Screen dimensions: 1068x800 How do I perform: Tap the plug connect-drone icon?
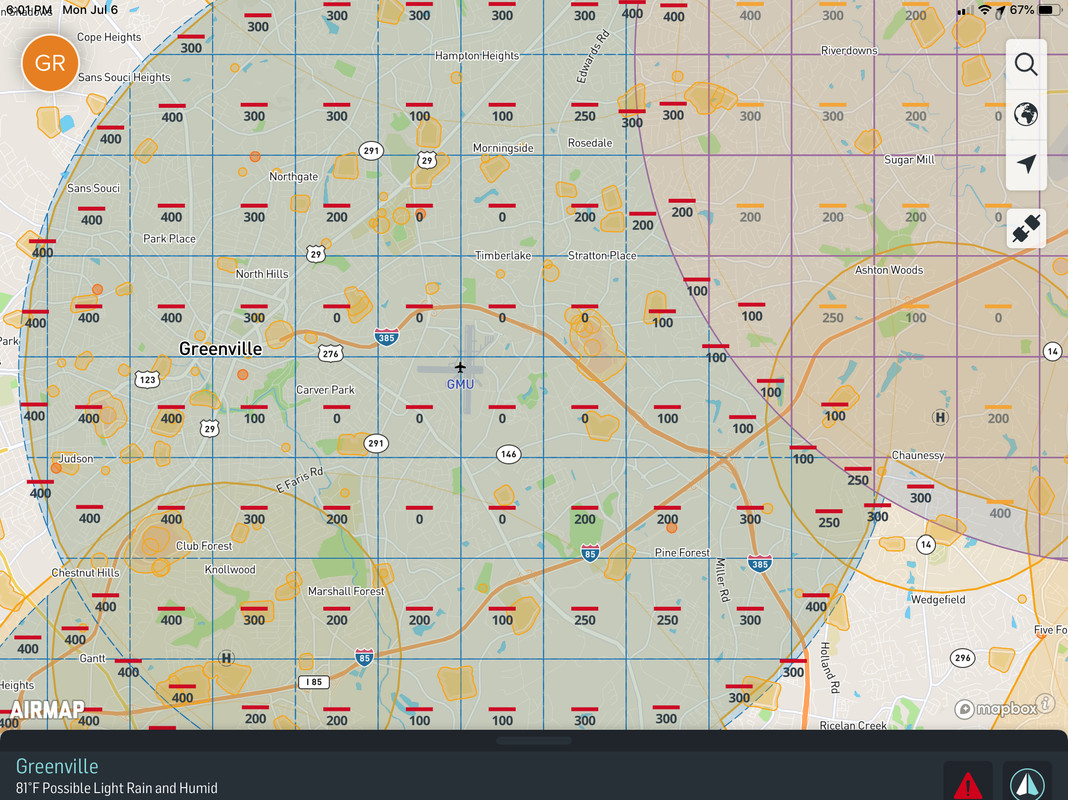click(x=1026, y=228)
